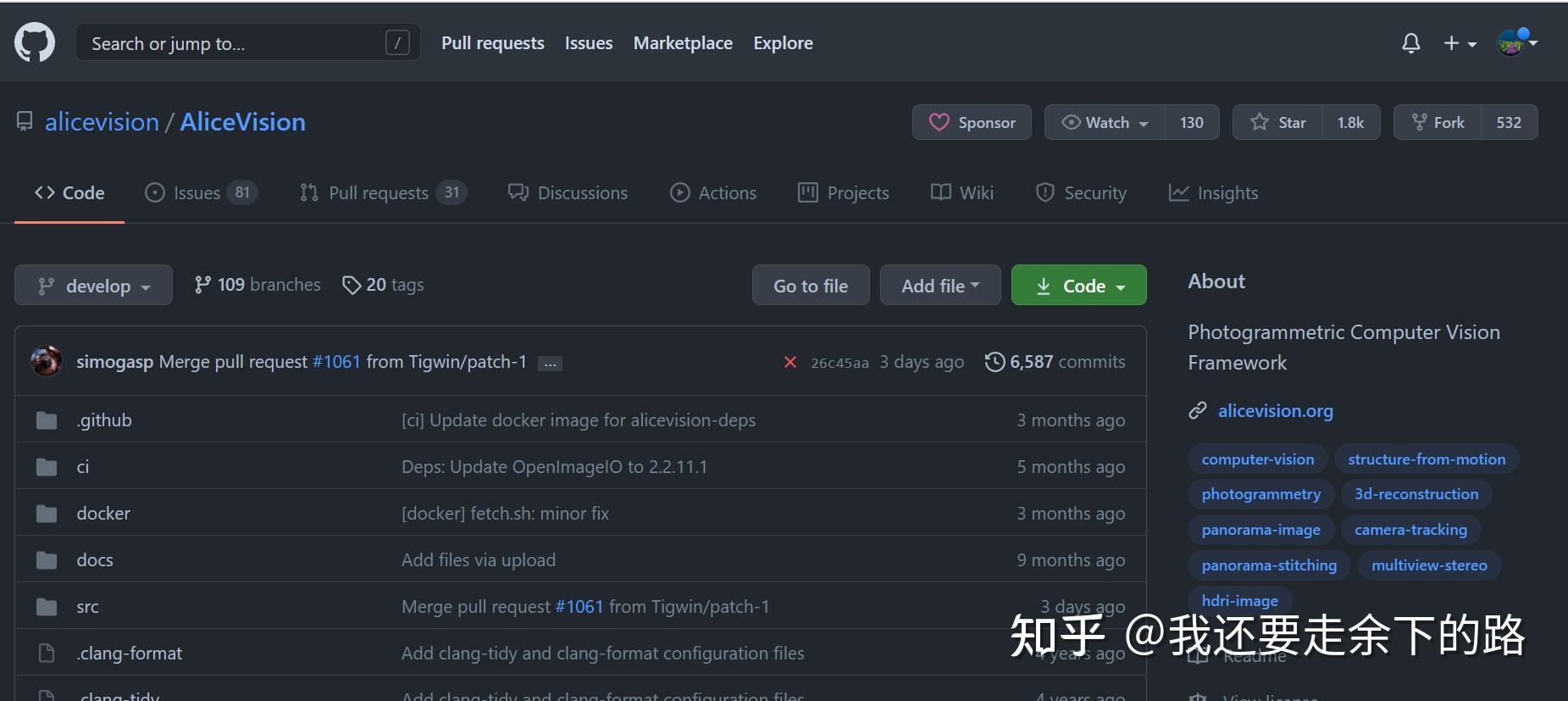Open the alicevision owner link
The width and height of the screenshot is (1568, 701).
pyautogui.click(x=102, y=122)
